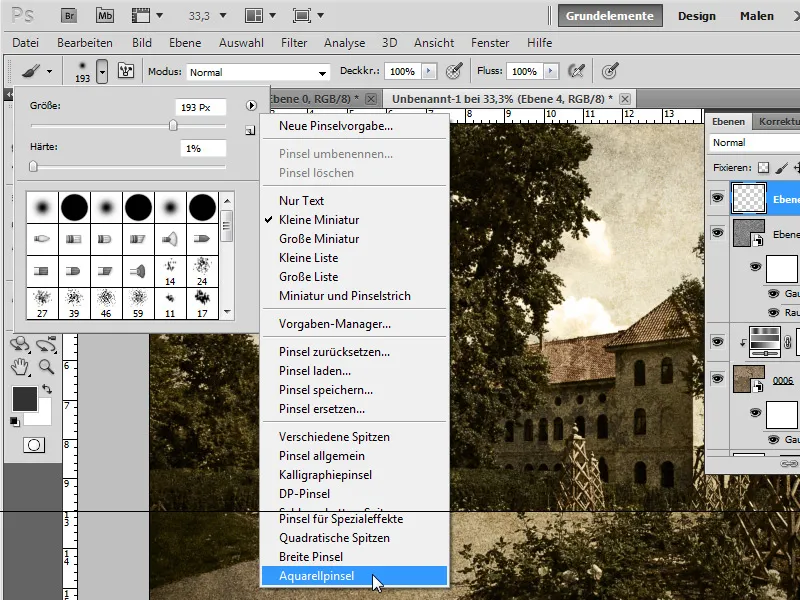The width and height of the screenshot is (800, 600).
Task: Hide the gradient adjustment layer
Action: (717, 341)
